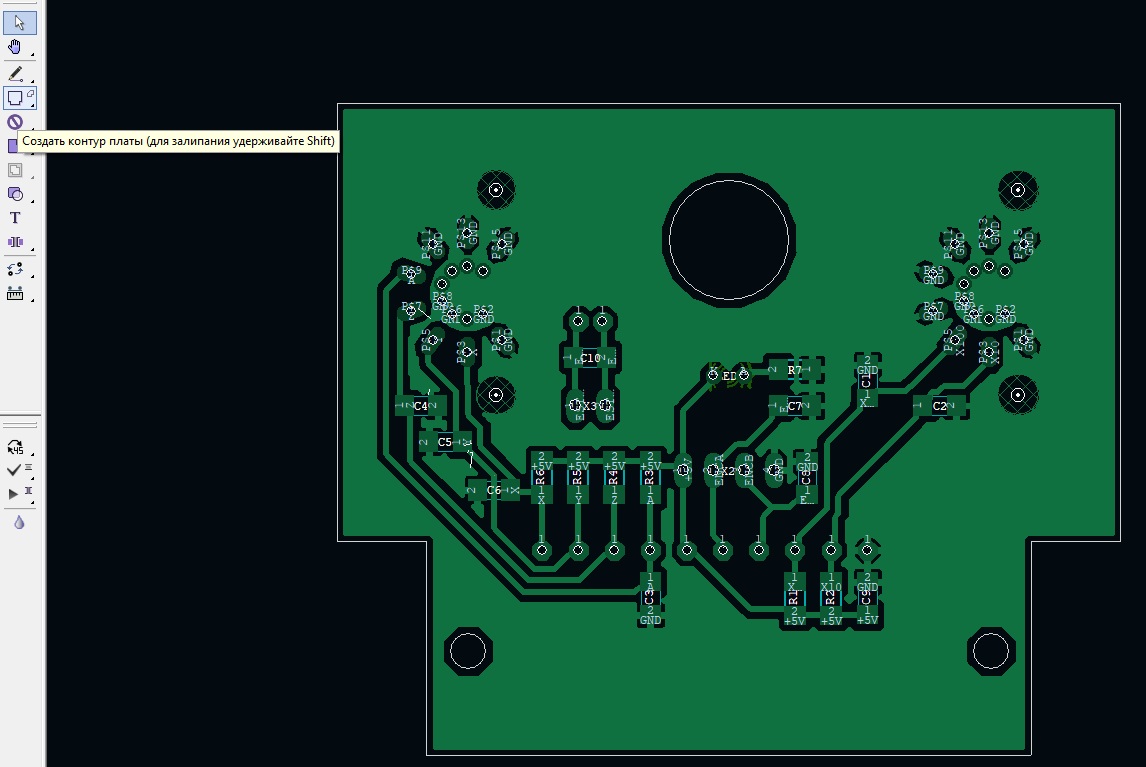Select capacitor C7 on the board
Image resolution: width=1146 pixels, height=767 pixels.
point(794,406)
